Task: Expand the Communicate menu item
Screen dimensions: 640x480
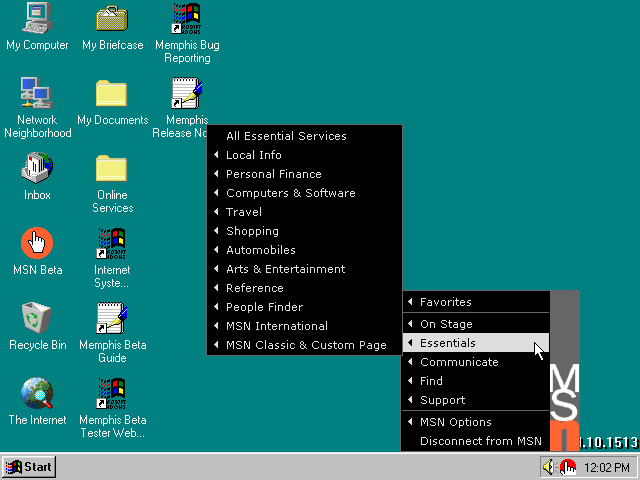Action: click(476, 362)
